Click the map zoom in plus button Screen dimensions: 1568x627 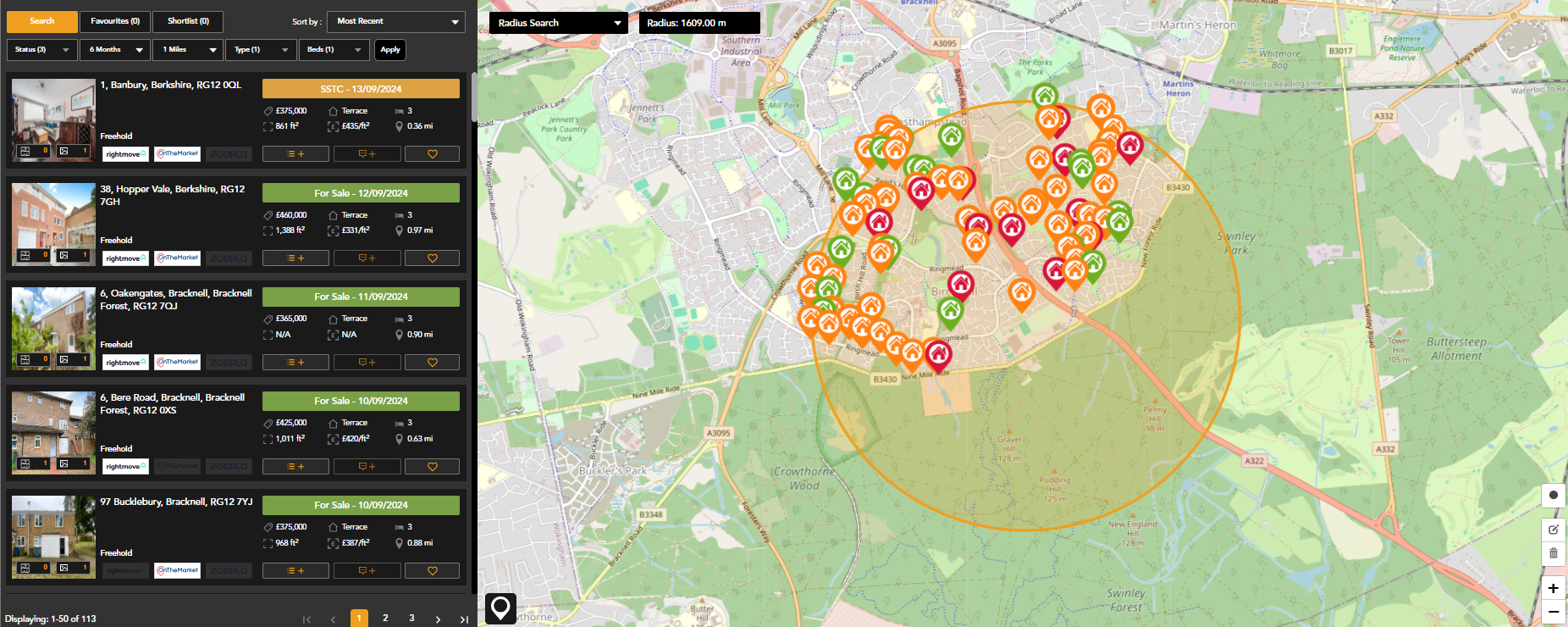pos(1553,588)
